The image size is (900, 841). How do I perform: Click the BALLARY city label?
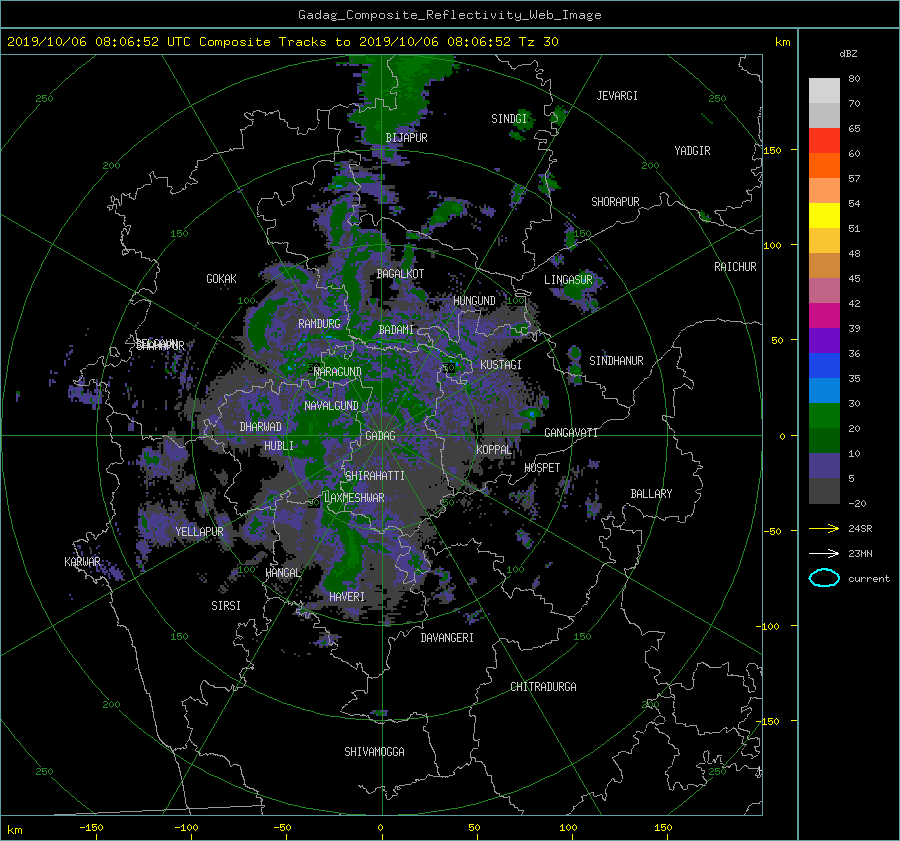(651, 494)
